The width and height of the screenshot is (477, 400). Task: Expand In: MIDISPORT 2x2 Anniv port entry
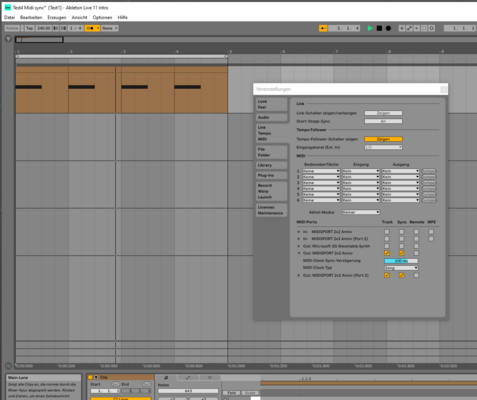point(299,232)
